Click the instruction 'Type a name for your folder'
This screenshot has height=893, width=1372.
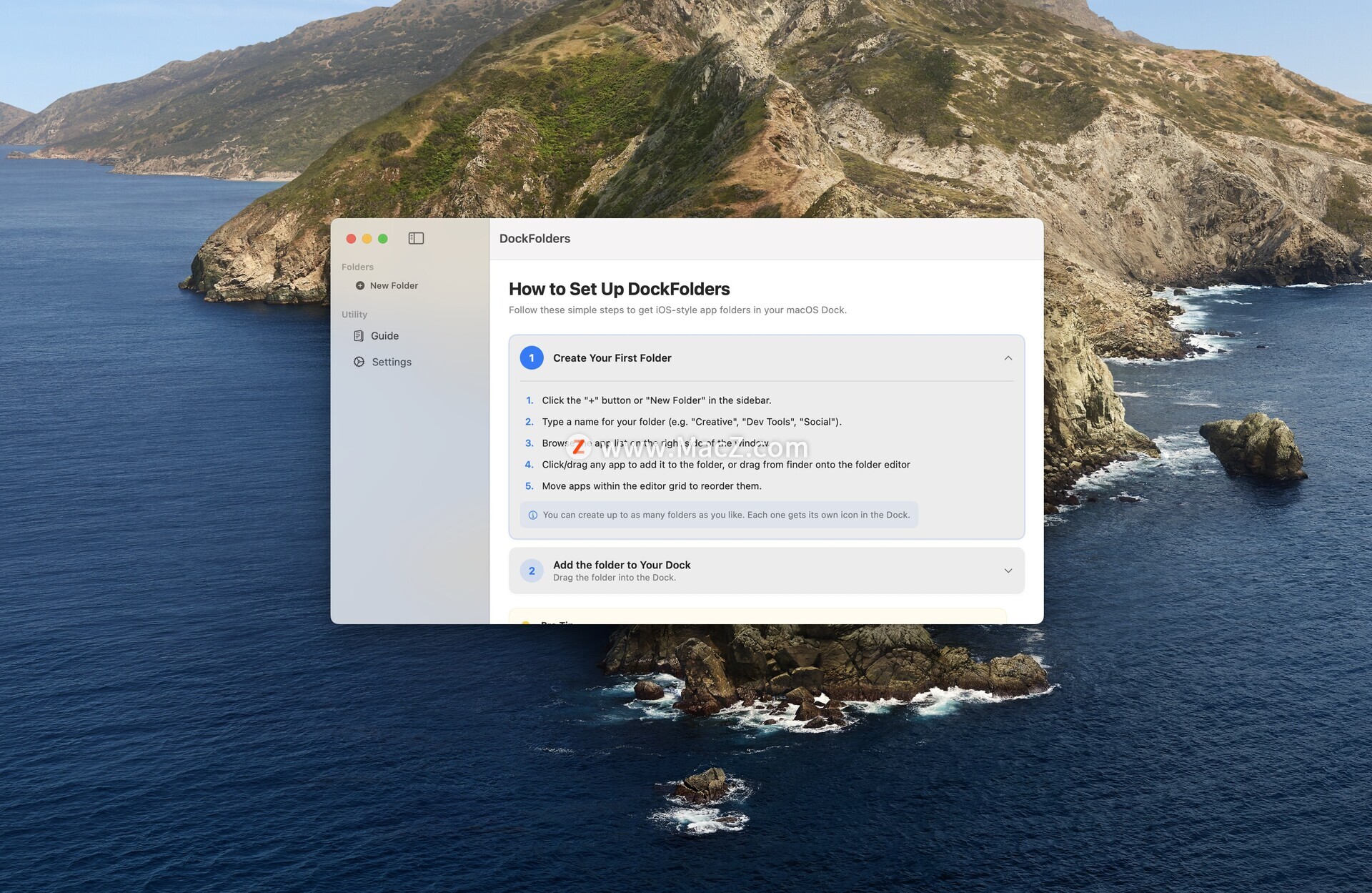(x=692, y=422)
